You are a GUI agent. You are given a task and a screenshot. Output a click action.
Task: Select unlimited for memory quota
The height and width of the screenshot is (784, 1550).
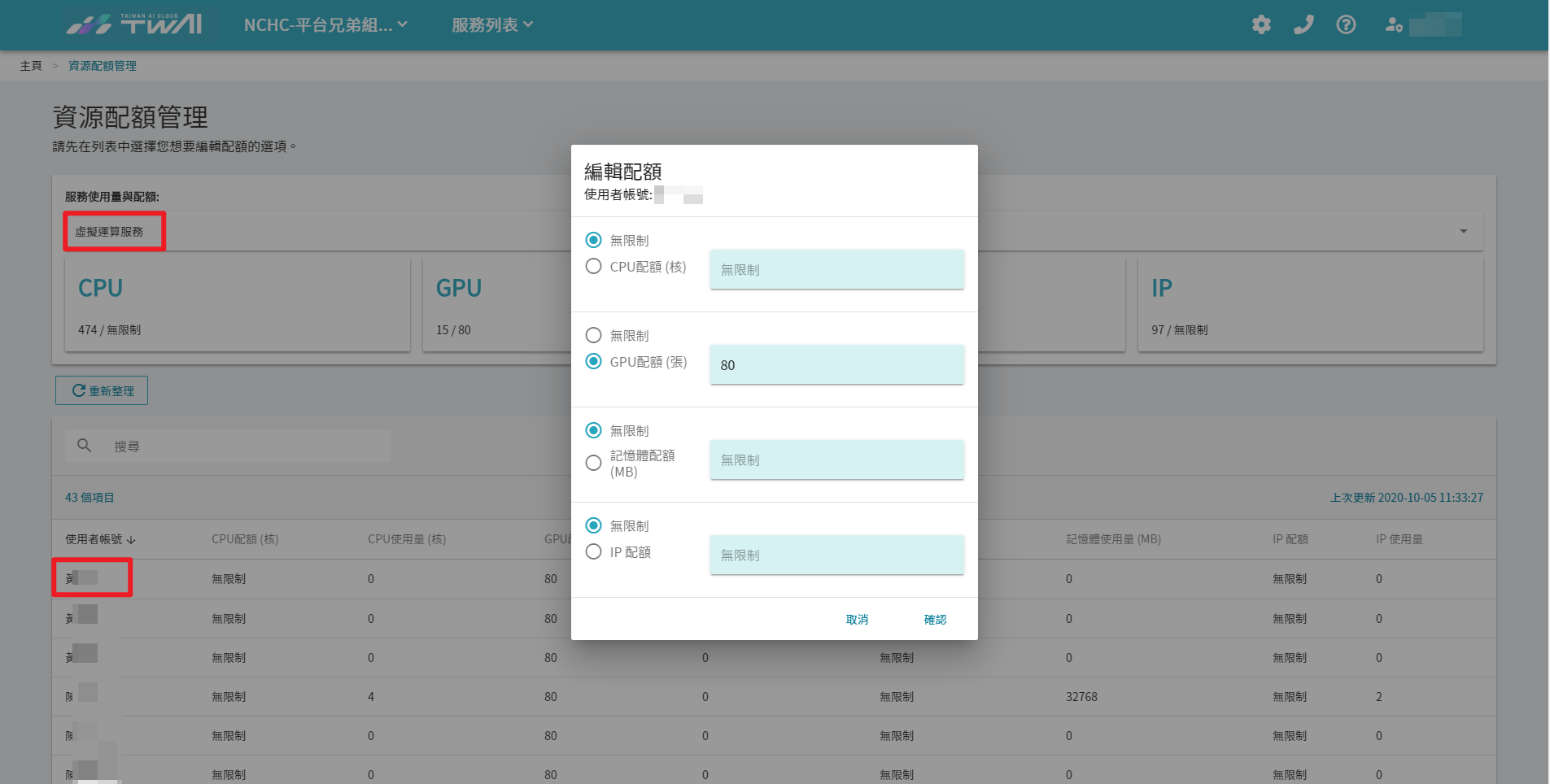click(x=594, y=430)
